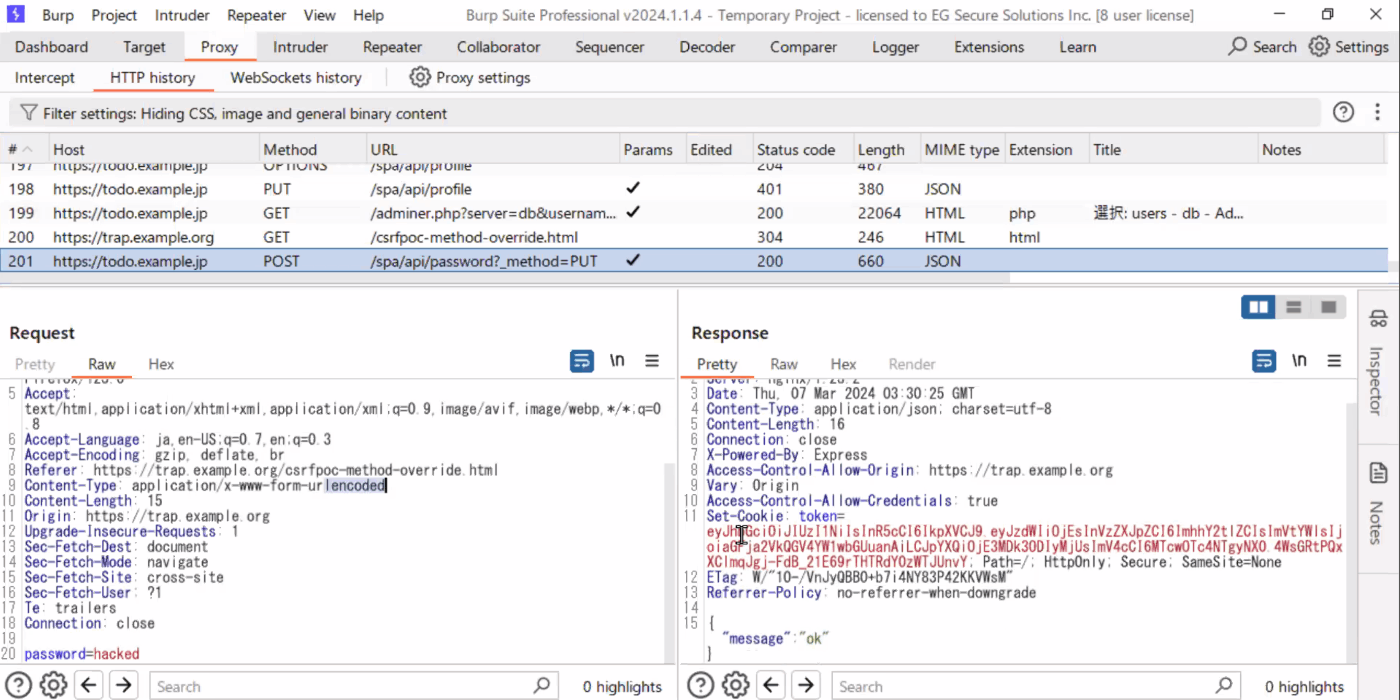This screenshot has height=700, width=1400.
Task: Switch to the Target tab
Action: (x=144, y=47)
